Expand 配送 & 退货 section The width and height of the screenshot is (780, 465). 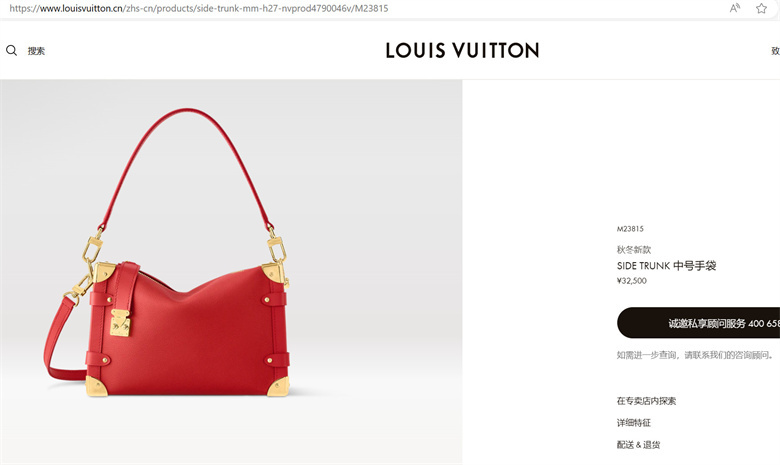tap(638, 445)
